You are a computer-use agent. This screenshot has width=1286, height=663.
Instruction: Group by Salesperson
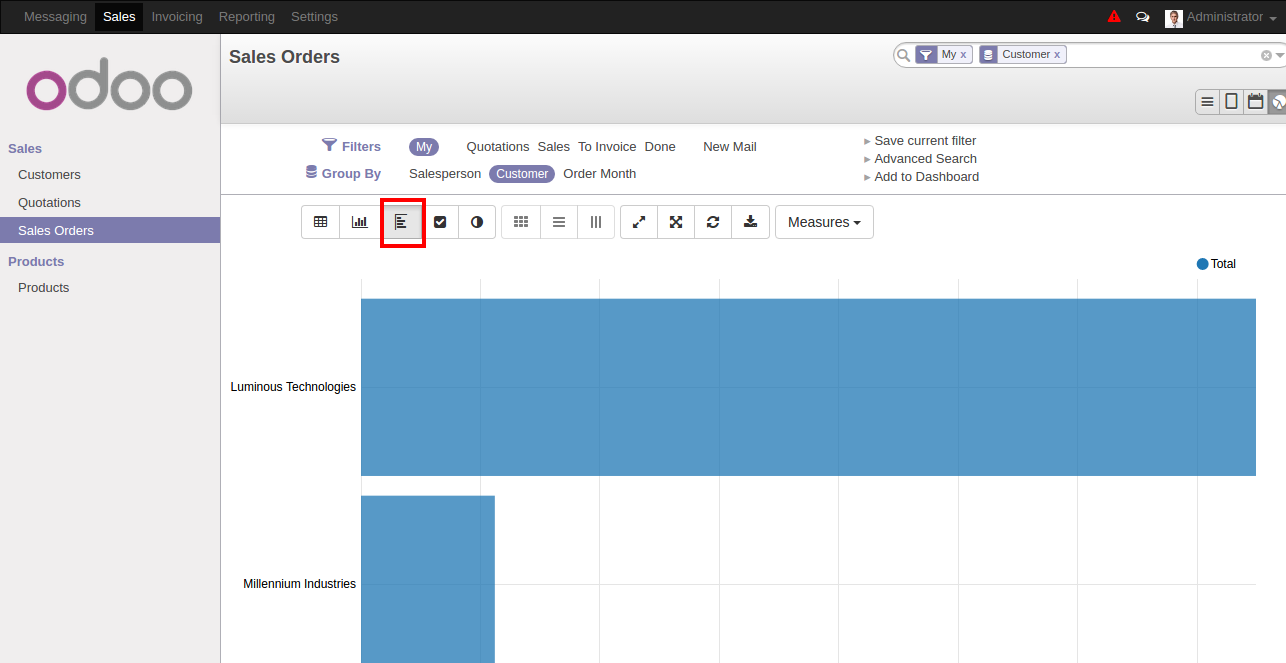tap(445, 174)
